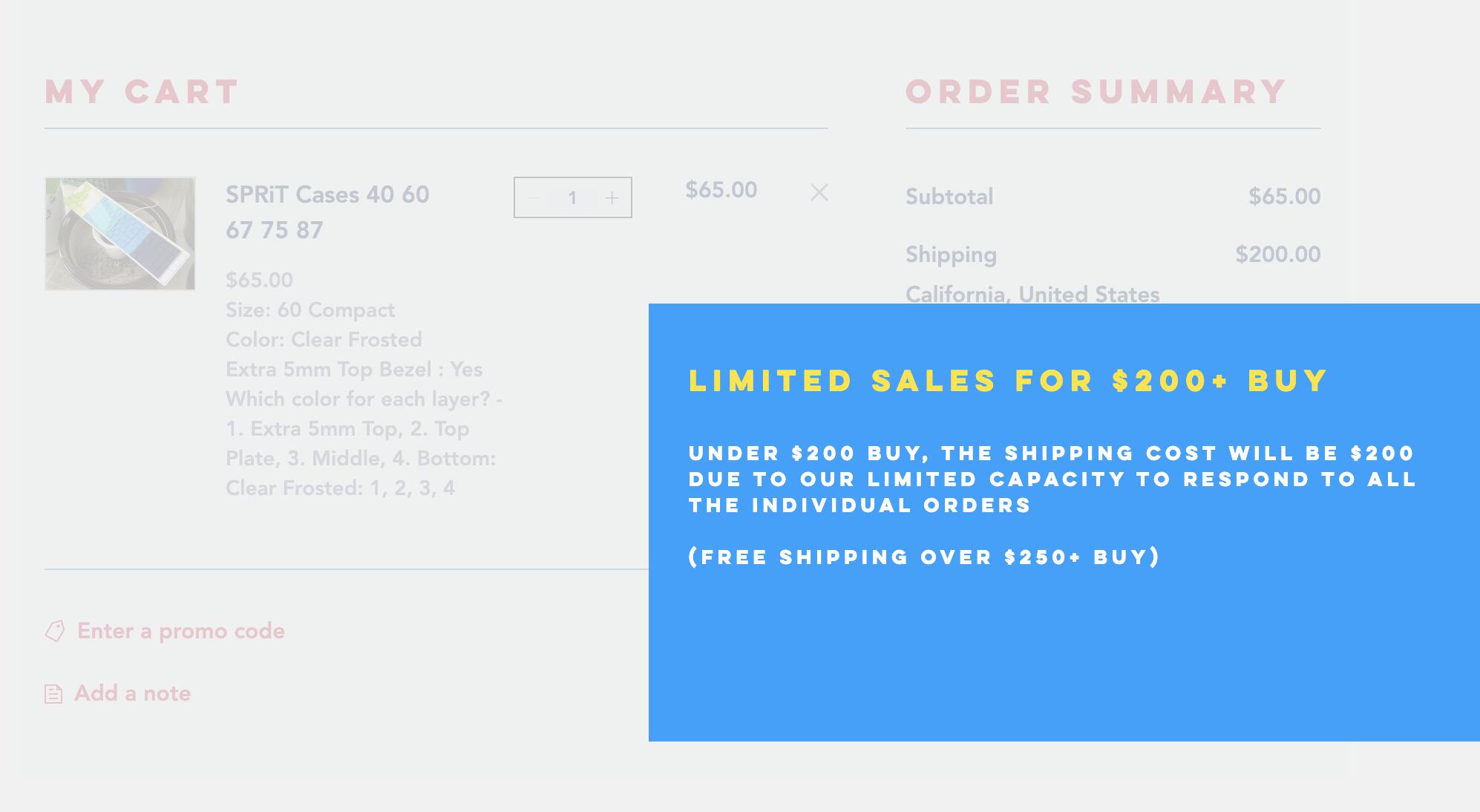1480x812 pixels.
Task: Click the Size: 60 Compact option text
Action: 310,310
